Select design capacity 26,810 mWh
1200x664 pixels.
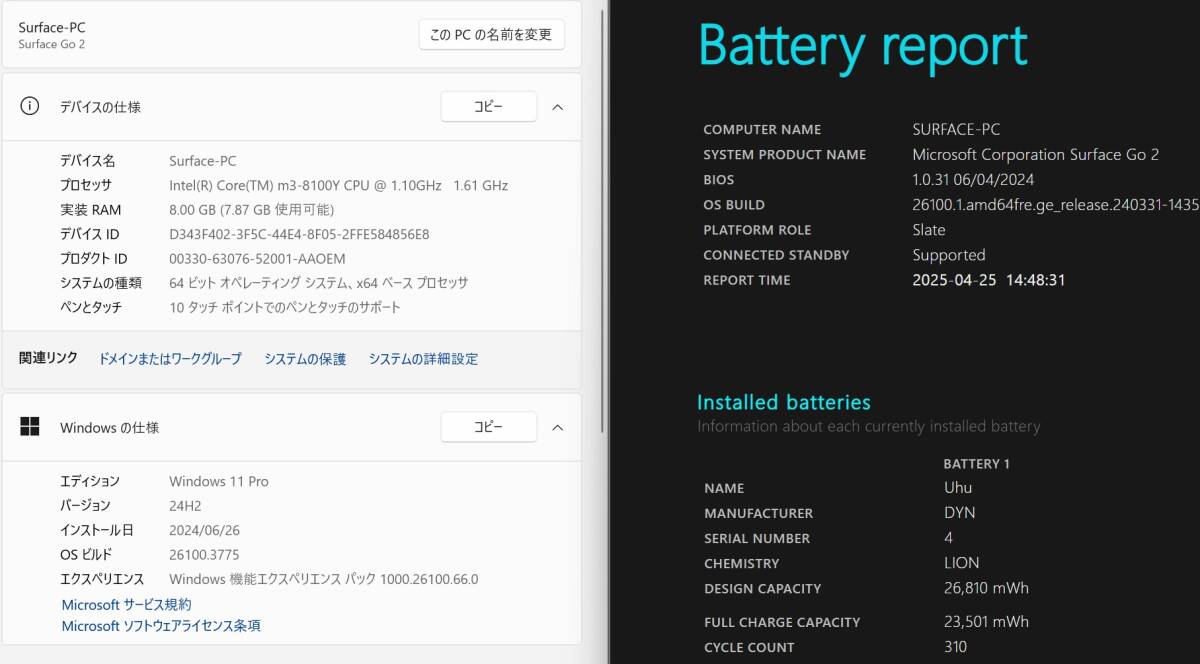(986, 588)
